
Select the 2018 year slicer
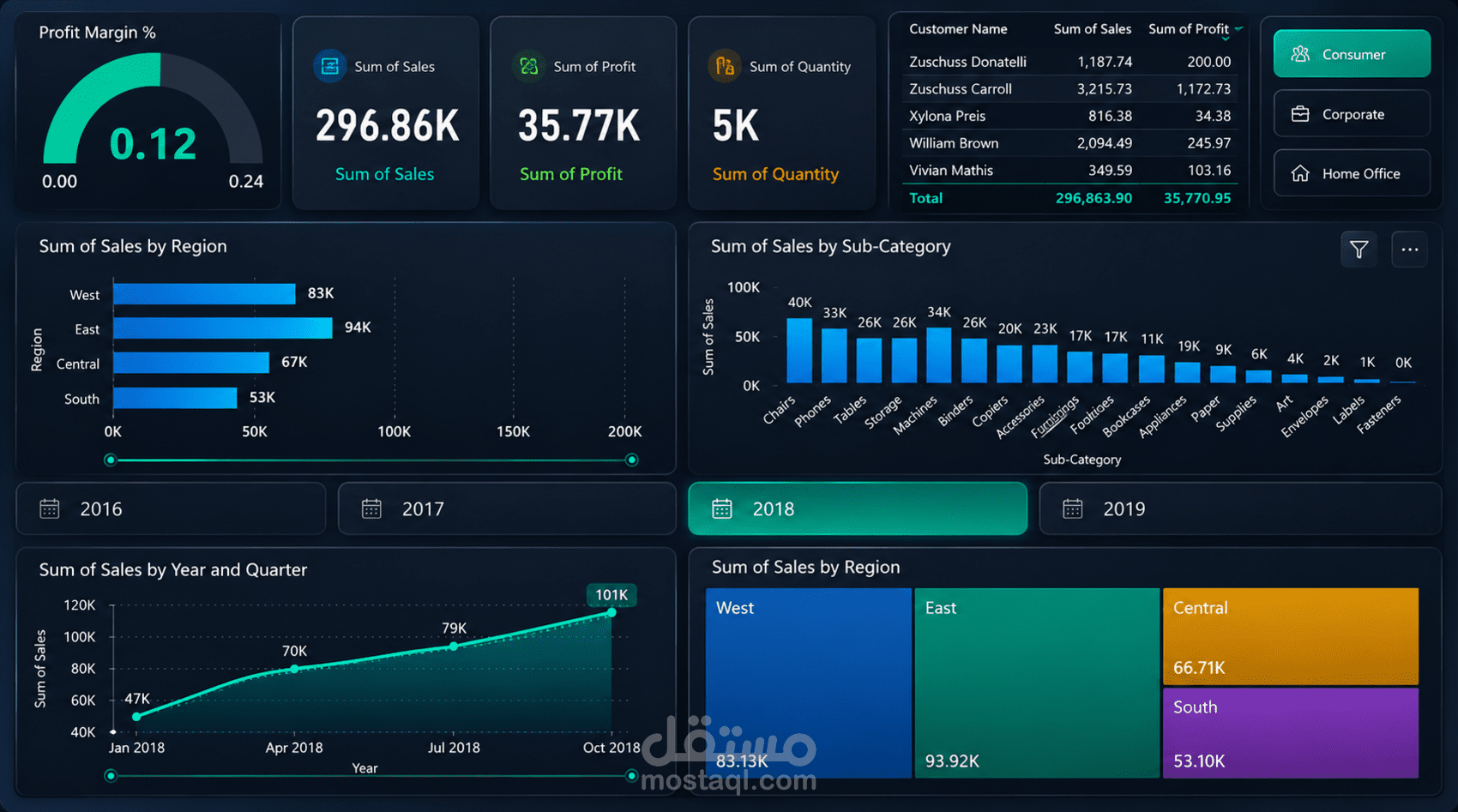click(x=858, y=508)
